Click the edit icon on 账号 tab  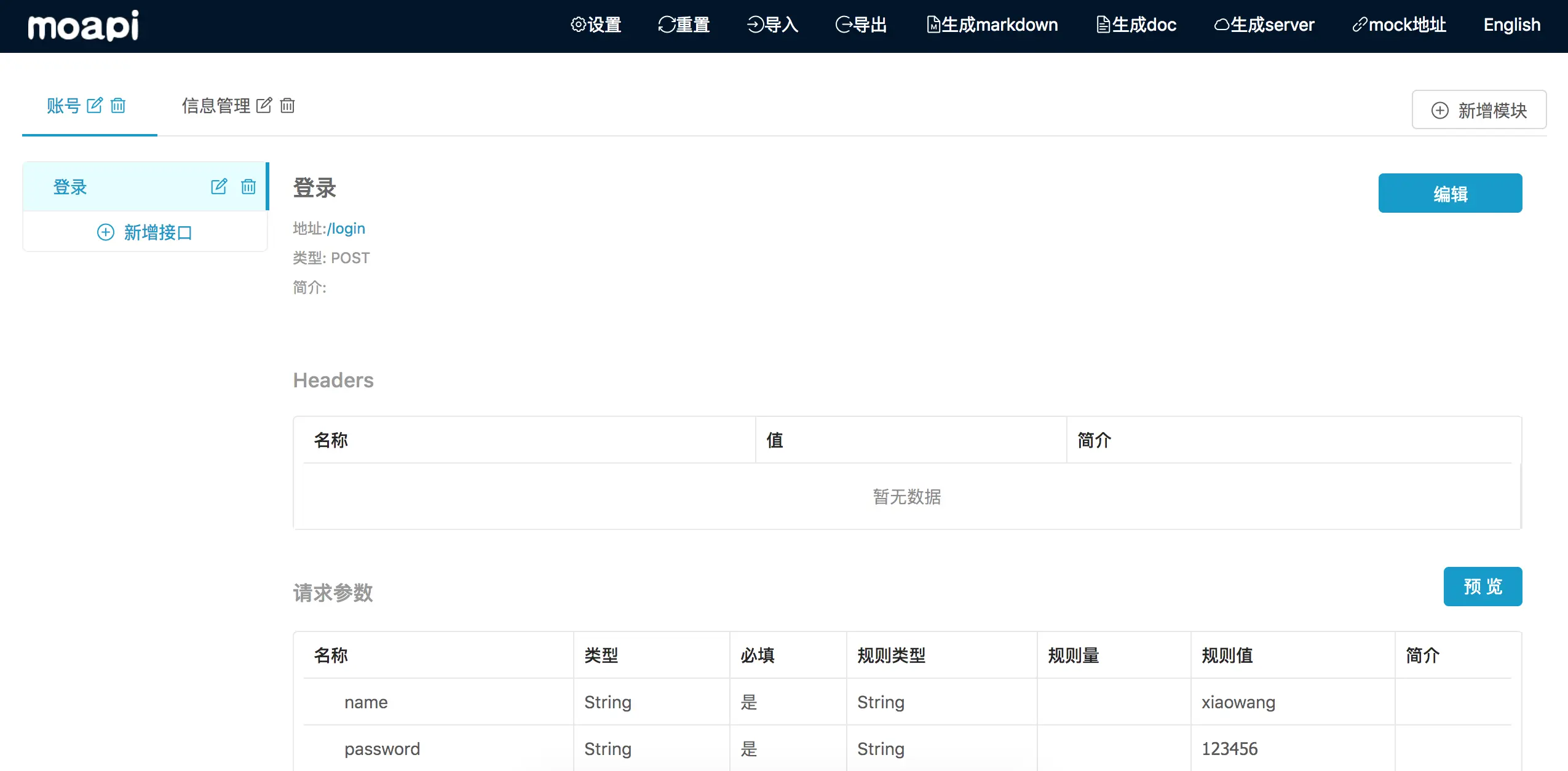[95, 105]
